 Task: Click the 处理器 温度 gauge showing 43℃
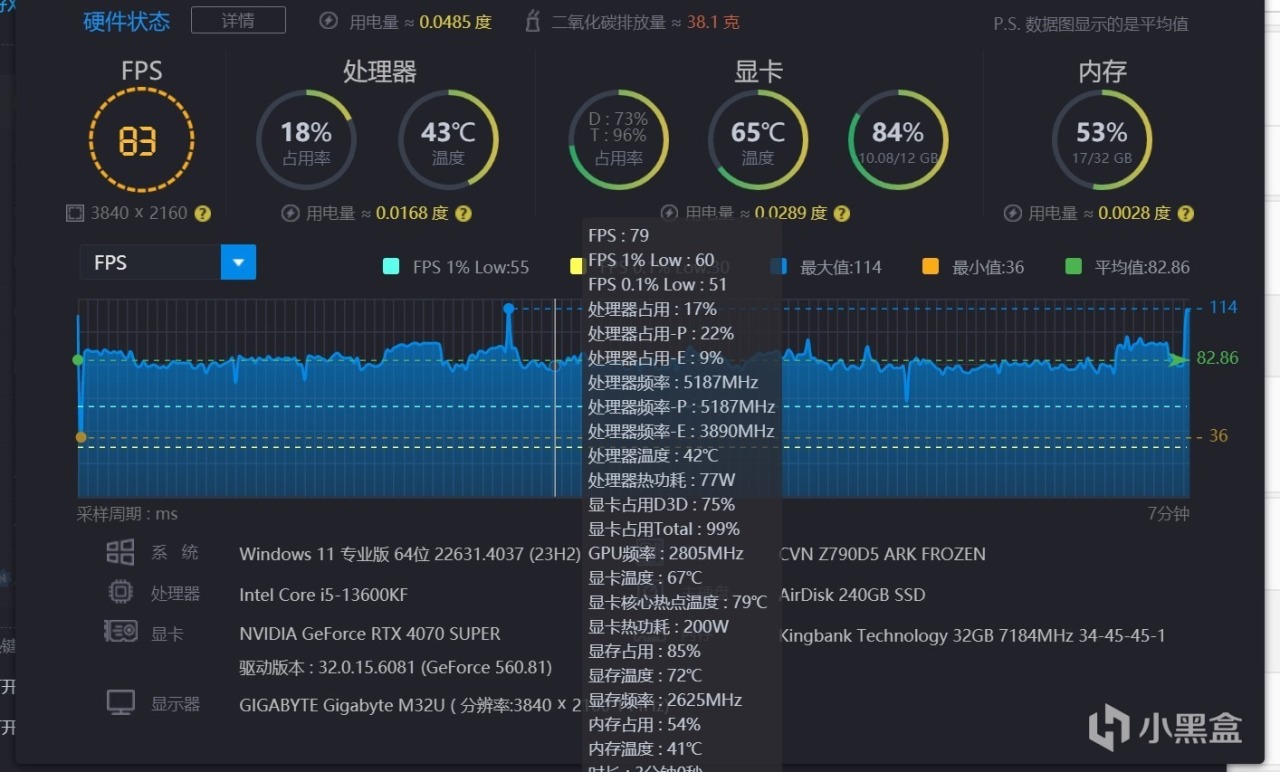pos(448,140)
